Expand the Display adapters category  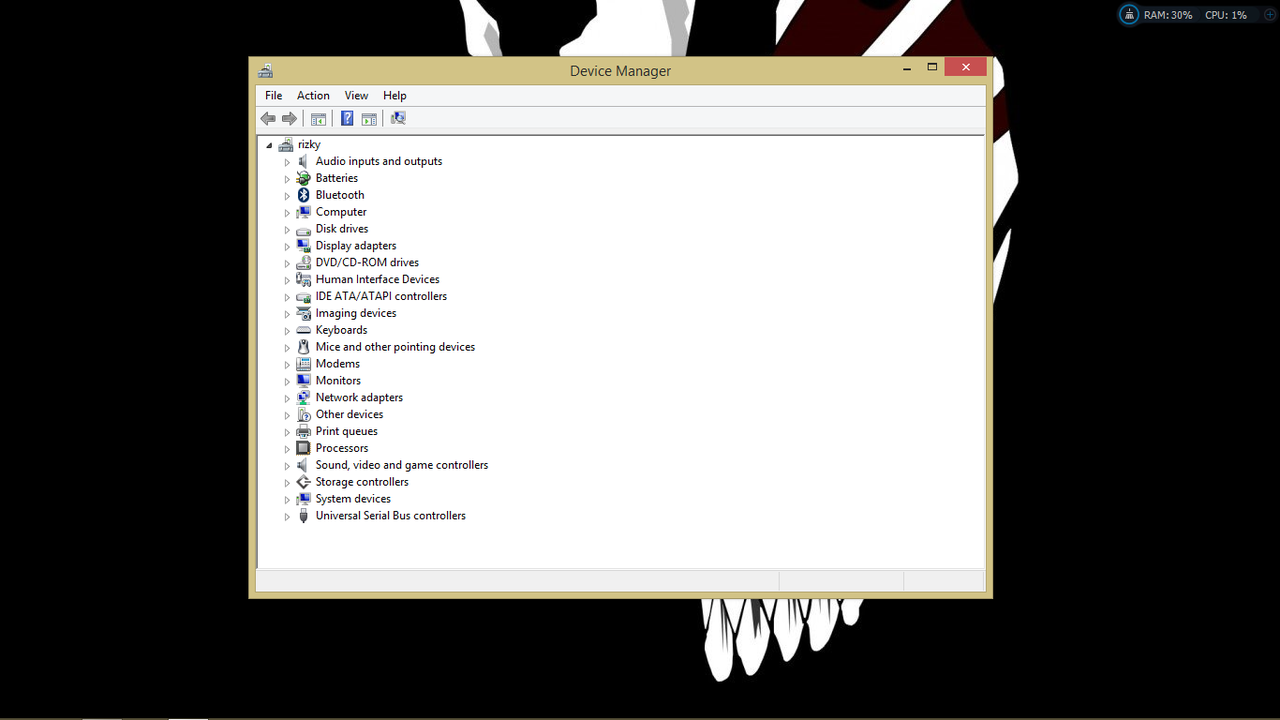coord(287,245)
